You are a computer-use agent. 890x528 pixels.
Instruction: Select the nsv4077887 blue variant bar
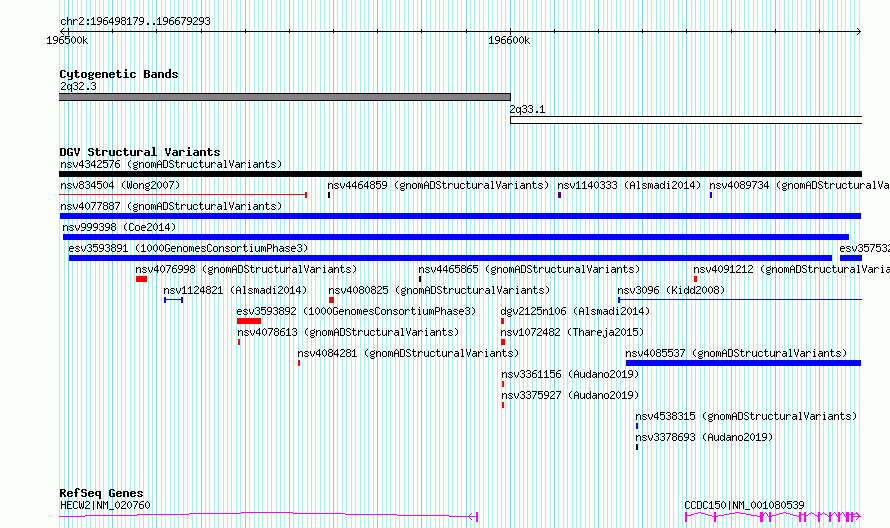(460, 216)
